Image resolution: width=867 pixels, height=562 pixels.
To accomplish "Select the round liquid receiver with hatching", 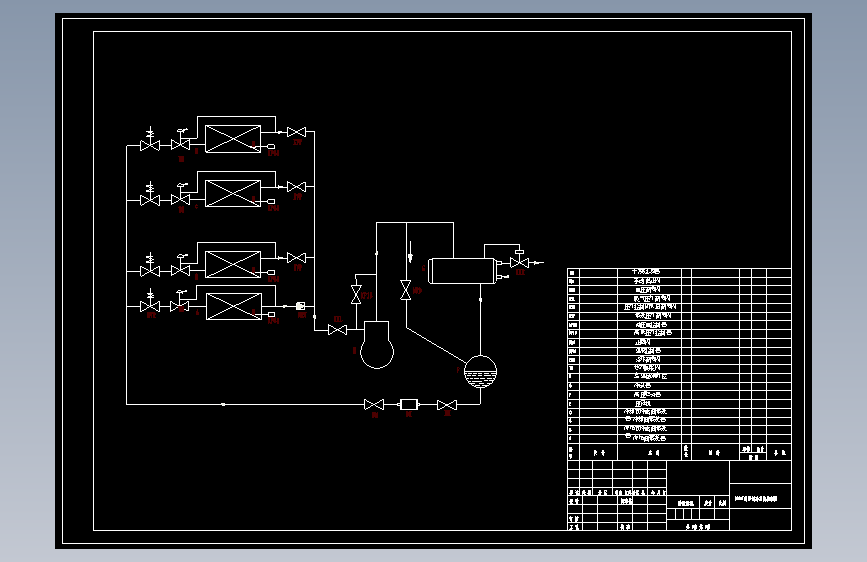I will click(480, 372).
